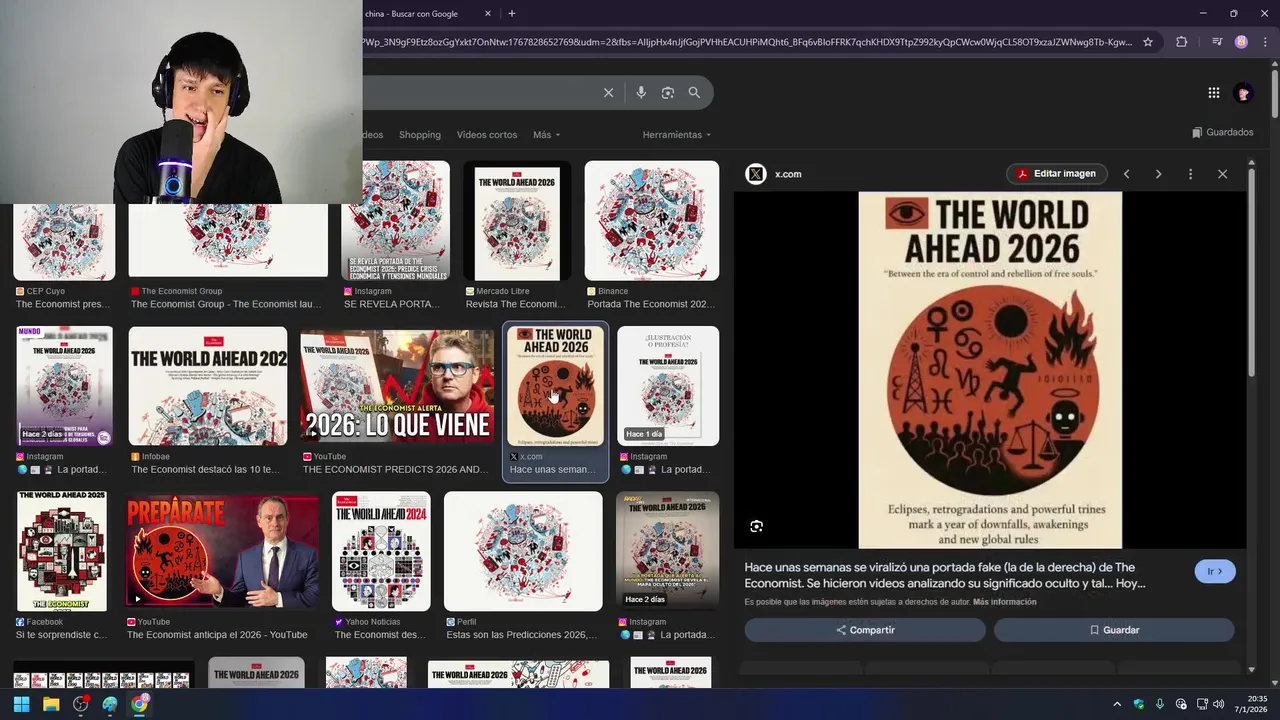Expand the Más filters dropdown

pos(547,135)
